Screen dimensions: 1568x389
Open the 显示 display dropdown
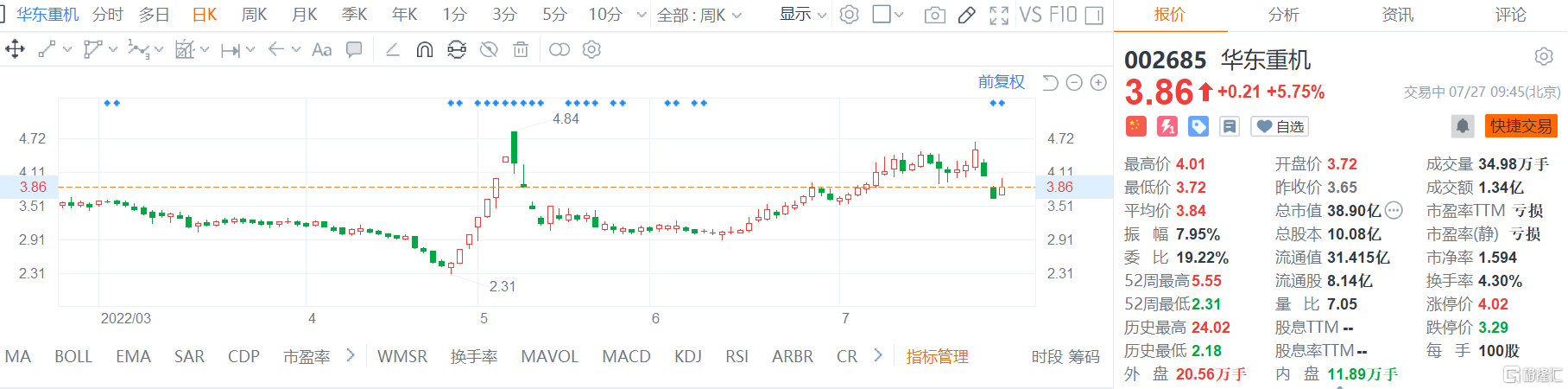pyautogui.click(x=803, y=15)
